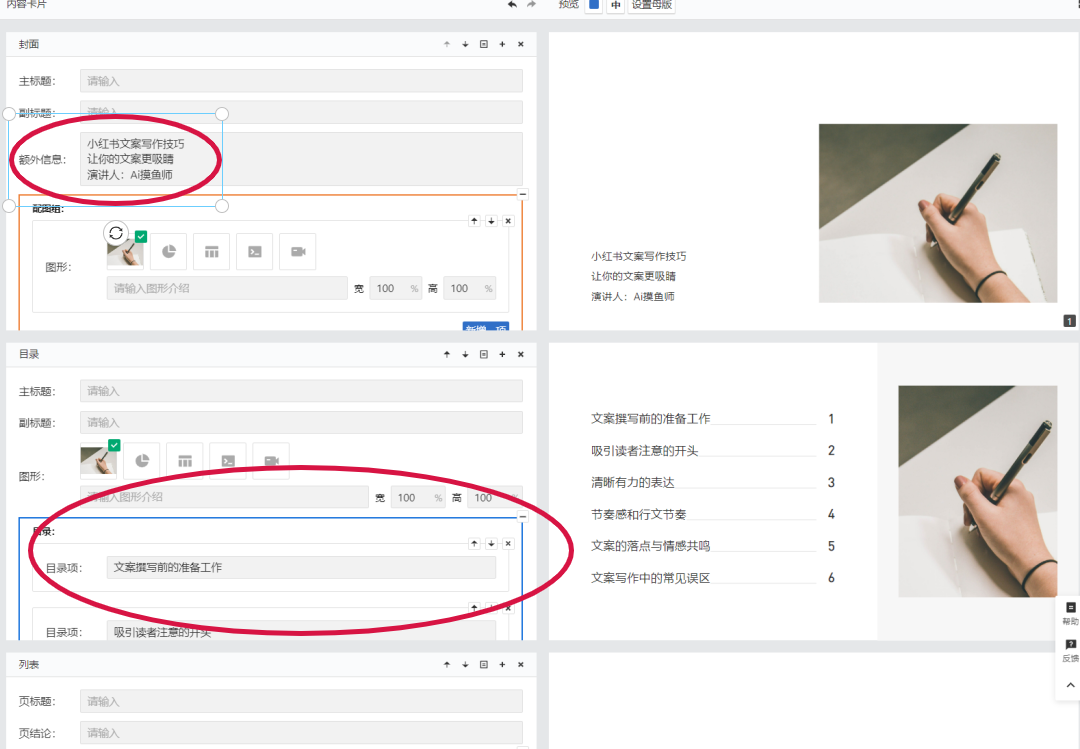Select the video graphic type icon

[x=297, y=251]
